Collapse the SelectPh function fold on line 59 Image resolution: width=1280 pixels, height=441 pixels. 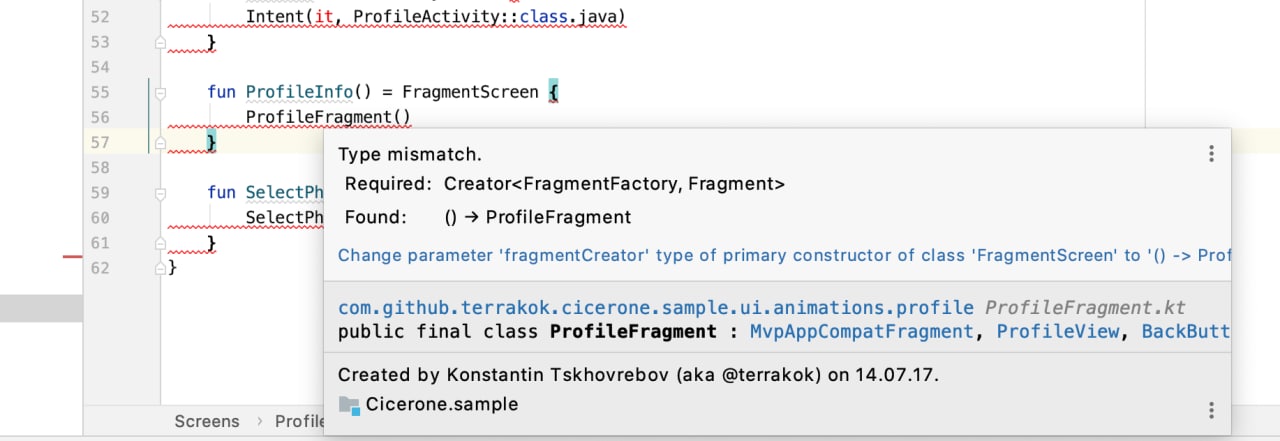[160, 192]
